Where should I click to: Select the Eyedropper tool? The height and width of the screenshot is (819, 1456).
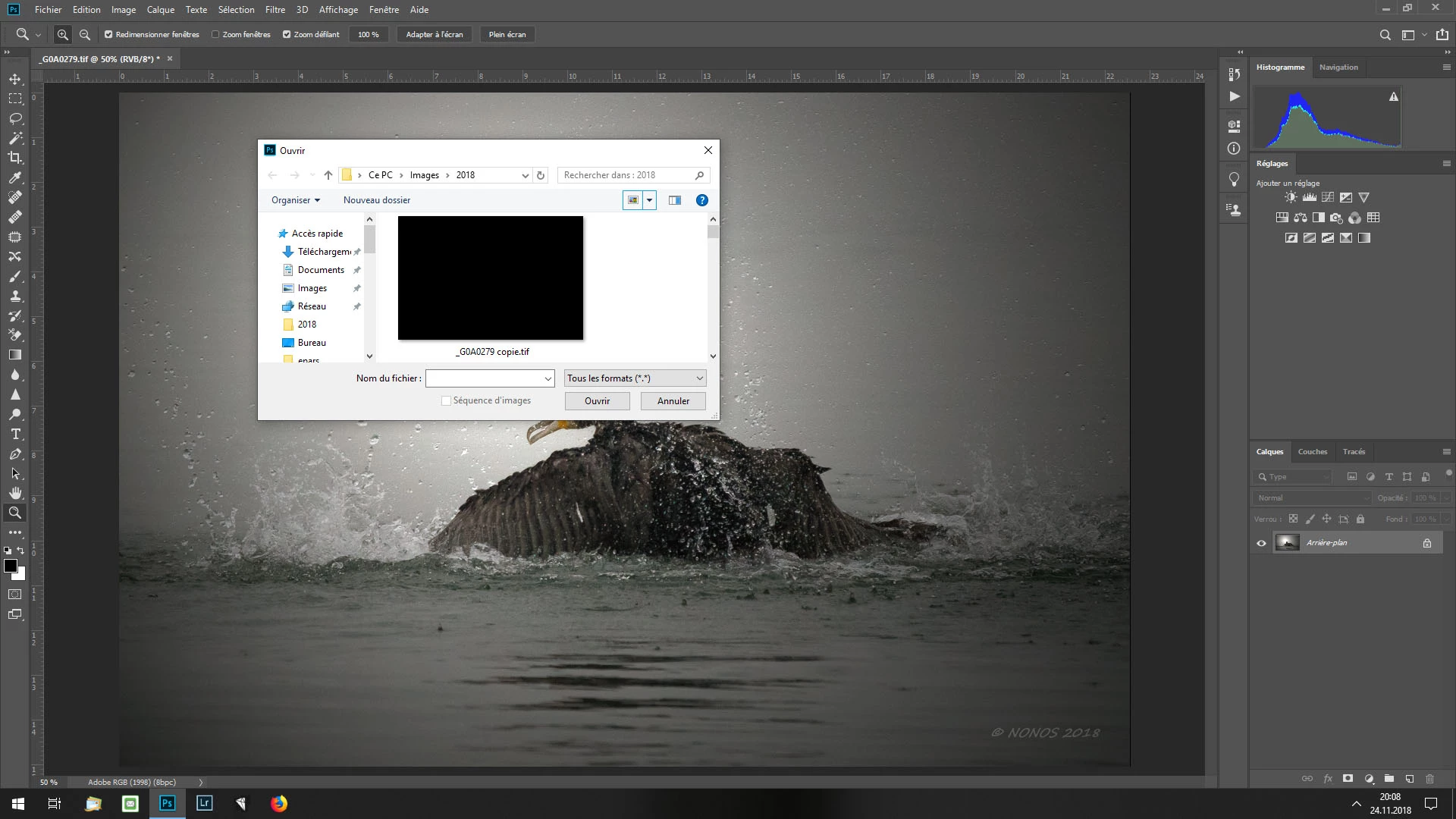click(15, 177)
